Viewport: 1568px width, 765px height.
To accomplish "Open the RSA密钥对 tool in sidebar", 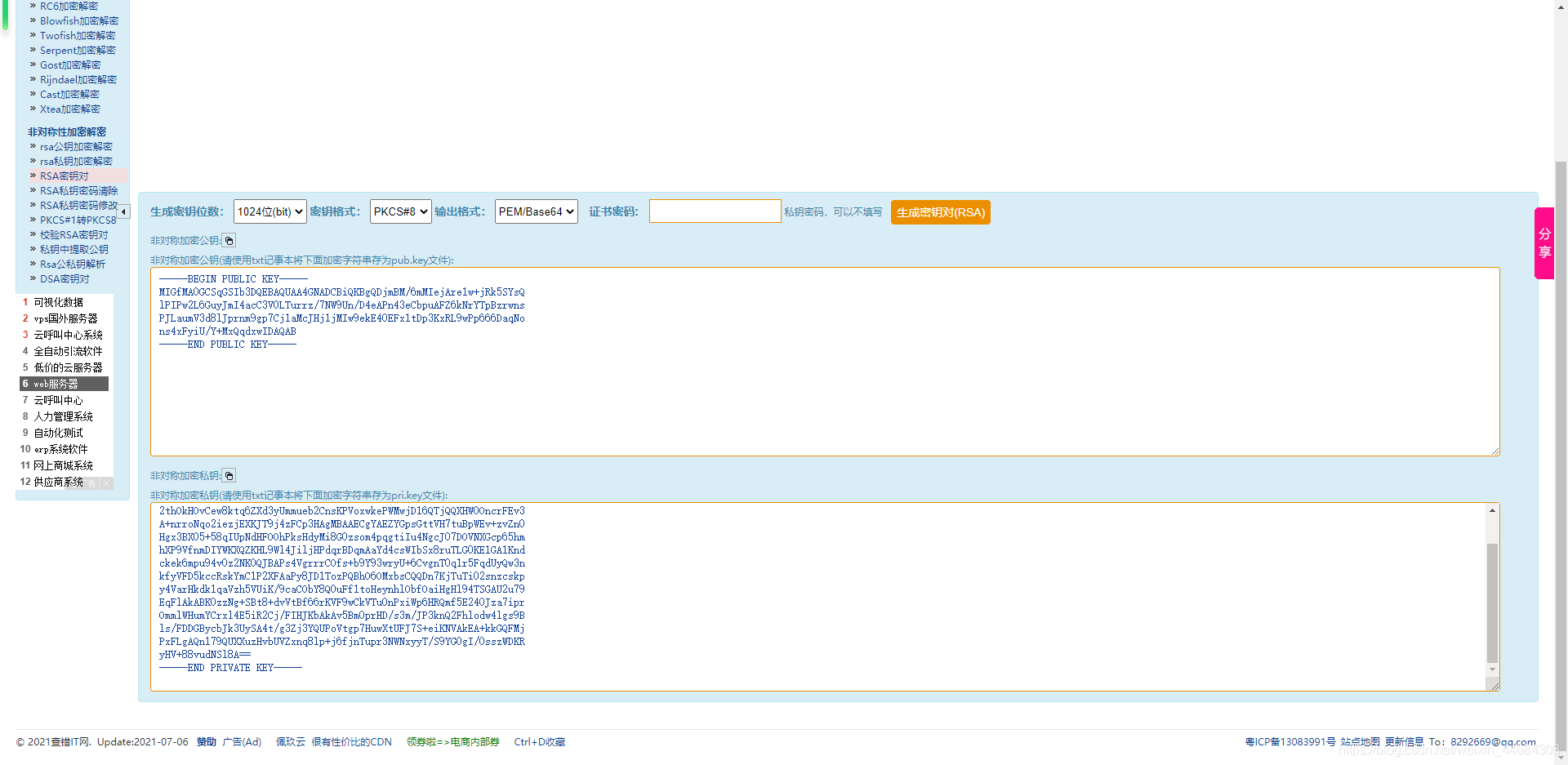I will click(64, 176).
